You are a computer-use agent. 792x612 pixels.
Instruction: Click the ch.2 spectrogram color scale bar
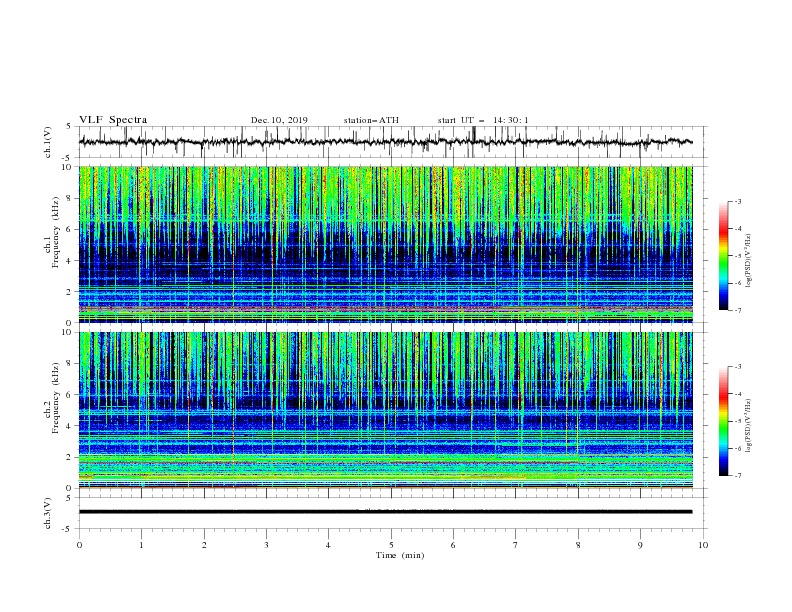724,421
